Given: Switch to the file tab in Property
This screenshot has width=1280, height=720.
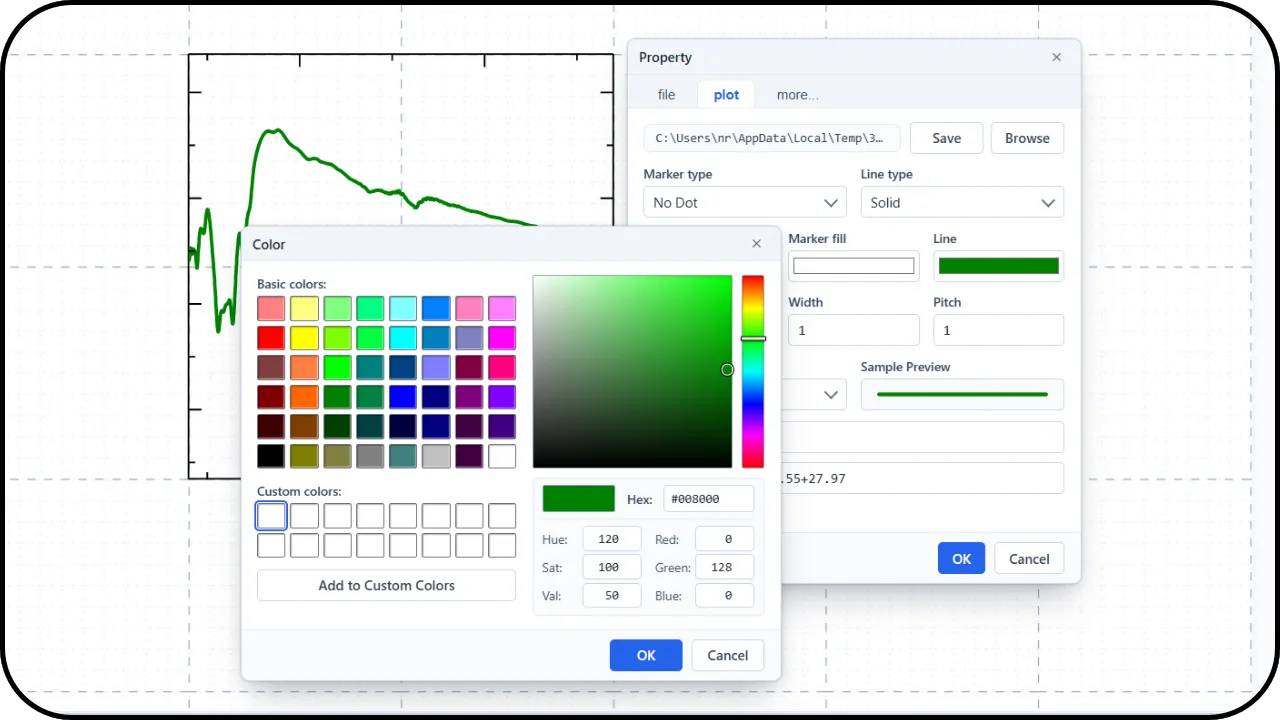Looking at the screenshot, I should (x=666, y=95).
